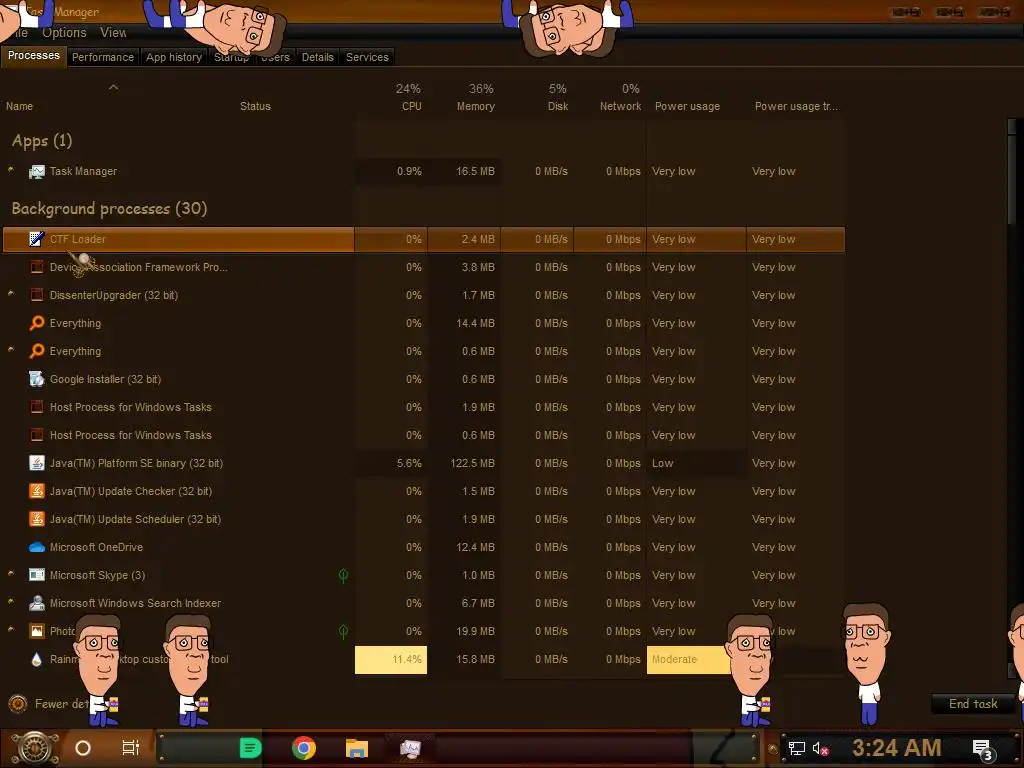Expand the Task Manager app row
Screen dimensions: 1024x768
[10, 170]
